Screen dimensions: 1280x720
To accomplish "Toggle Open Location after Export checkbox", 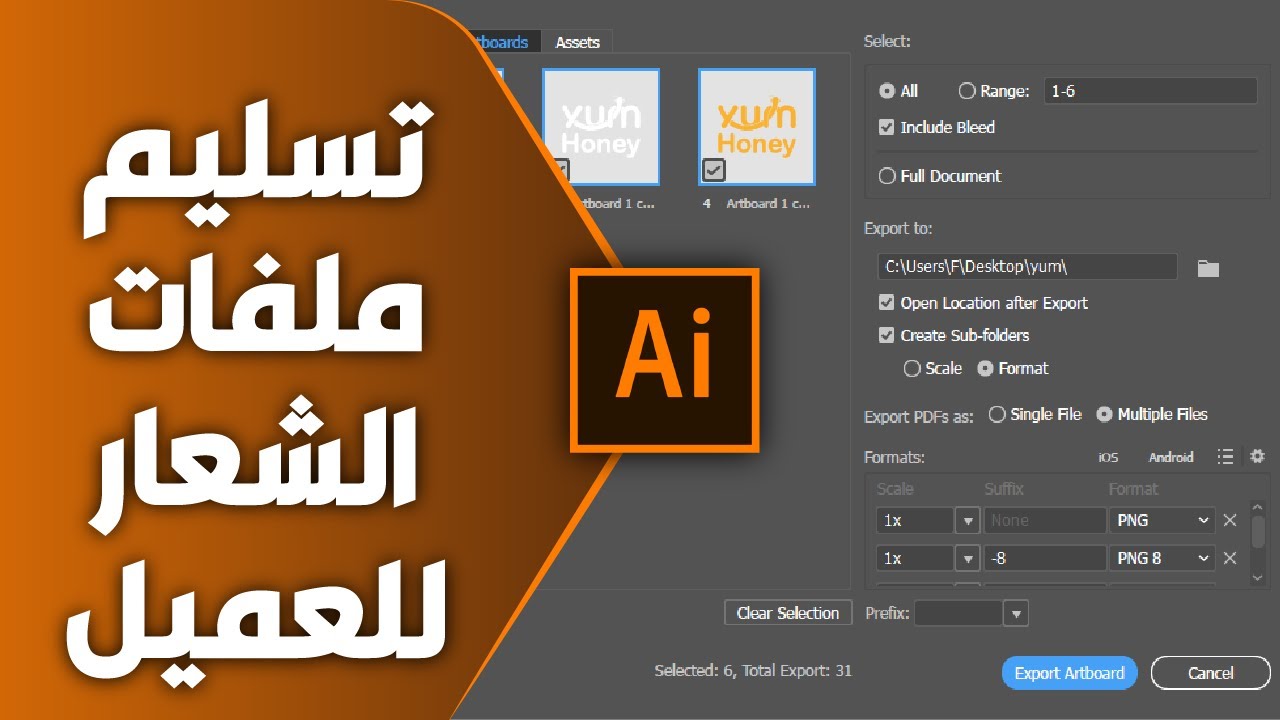I will coord(886,303).
